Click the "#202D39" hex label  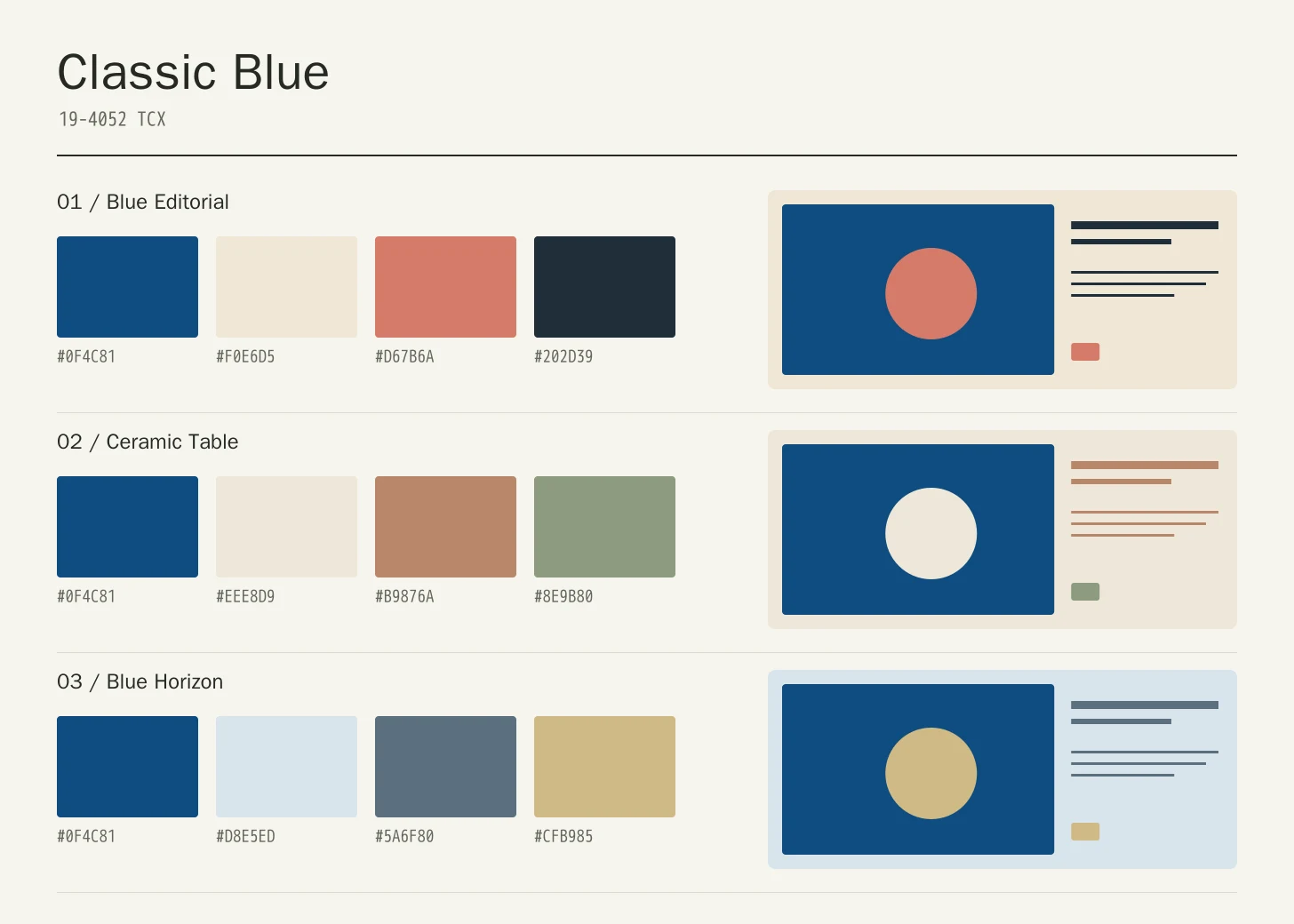563,356
